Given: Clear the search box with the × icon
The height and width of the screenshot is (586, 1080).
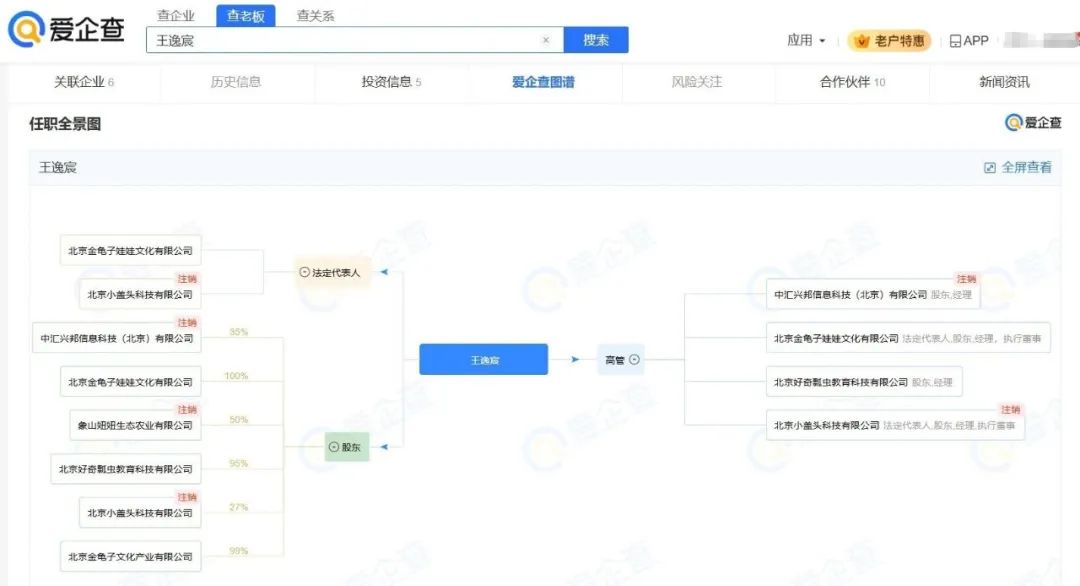Looking at the screenshot, I should click(x=546, y=40).
